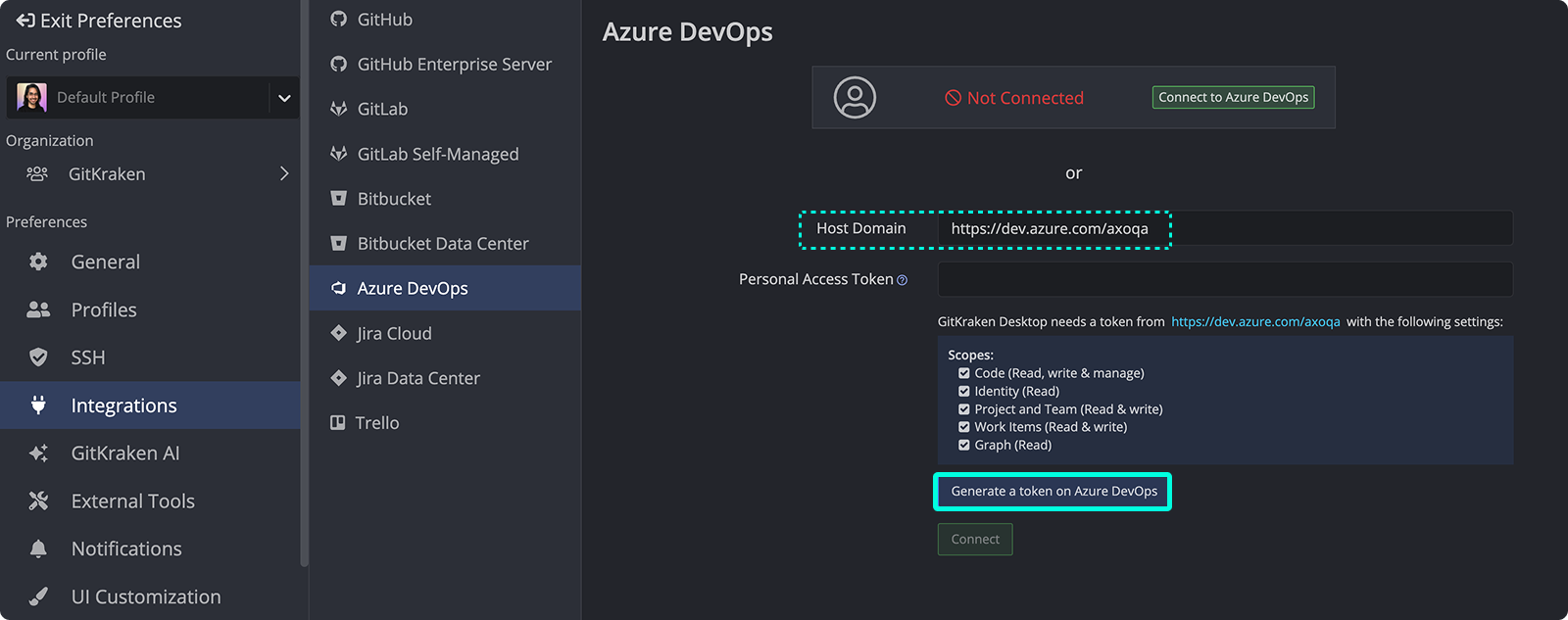This screenshot has height=620, width=1568.
Task: Select GitLab Self-Managed integration
Action: pyautogui.click(x=437, y=154)
